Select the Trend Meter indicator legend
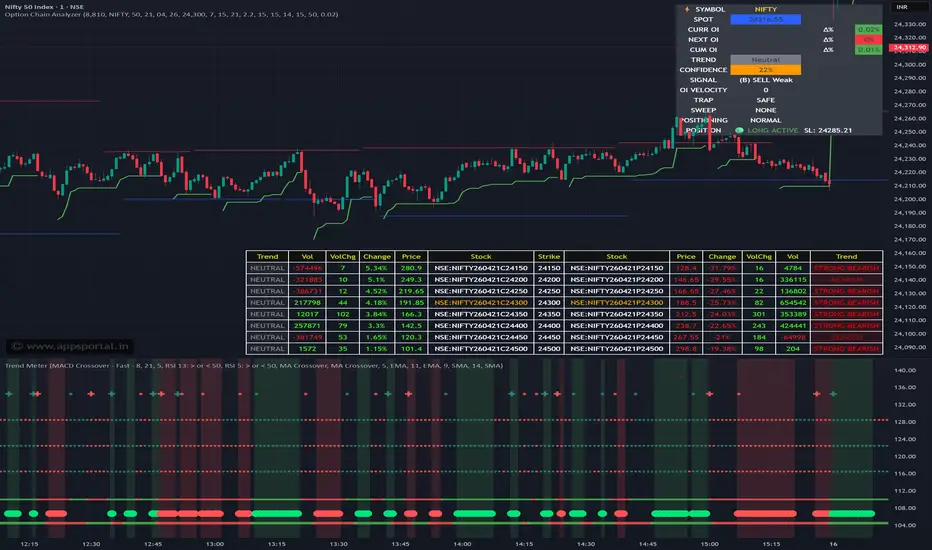Image resolution: width=932 pixels, height=550 pixels. pyautogui.click(x=254, y=366)
